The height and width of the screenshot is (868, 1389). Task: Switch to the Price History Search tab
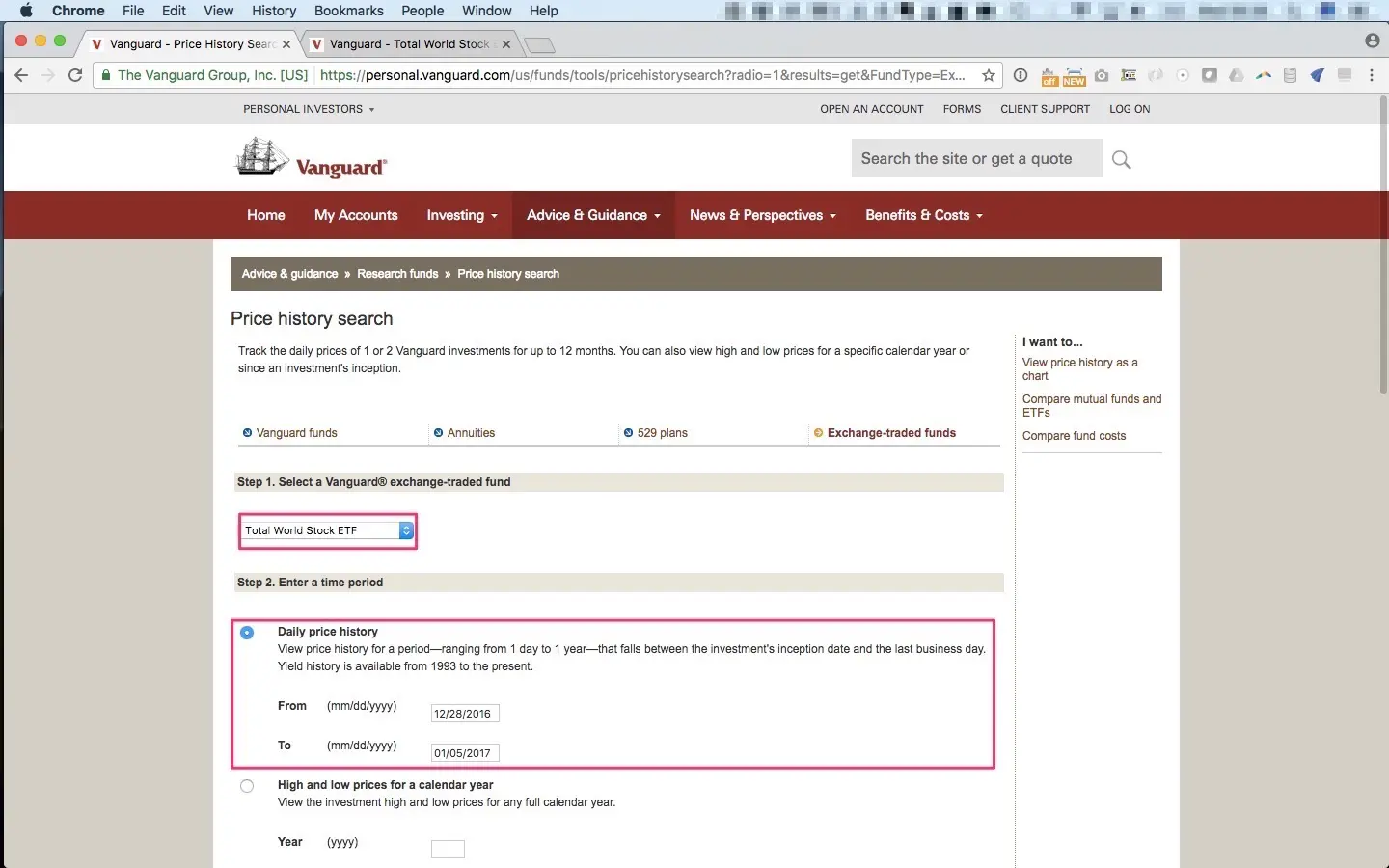191,44
